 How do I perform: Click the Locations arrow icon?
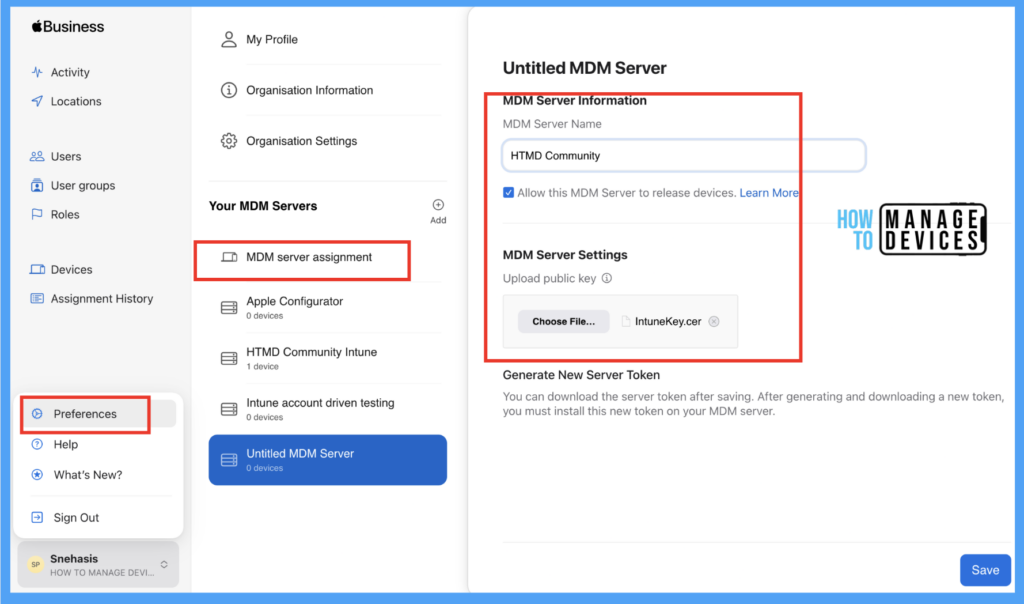coord(37,101)
